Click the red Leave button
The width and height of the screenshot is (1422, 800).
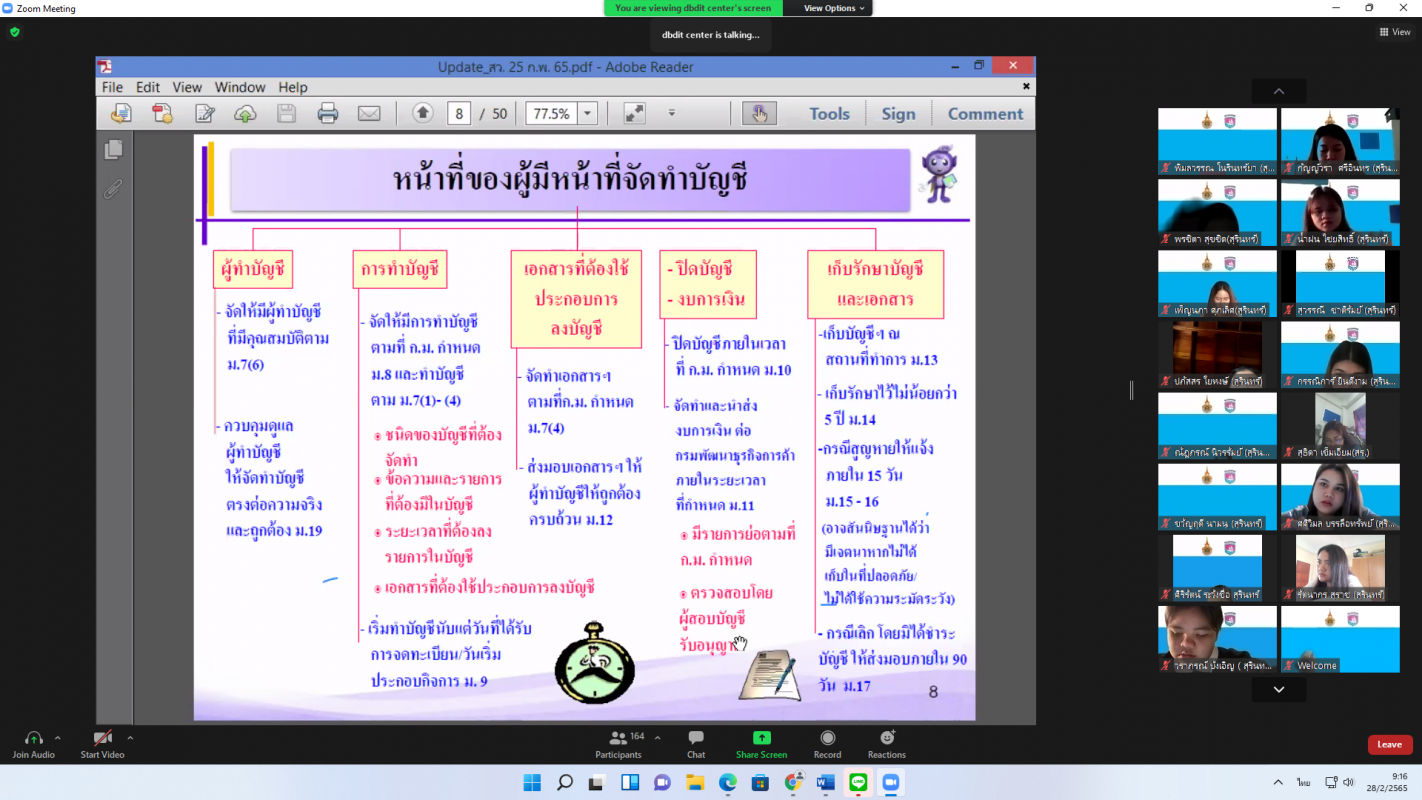[x=1389, y=744]
